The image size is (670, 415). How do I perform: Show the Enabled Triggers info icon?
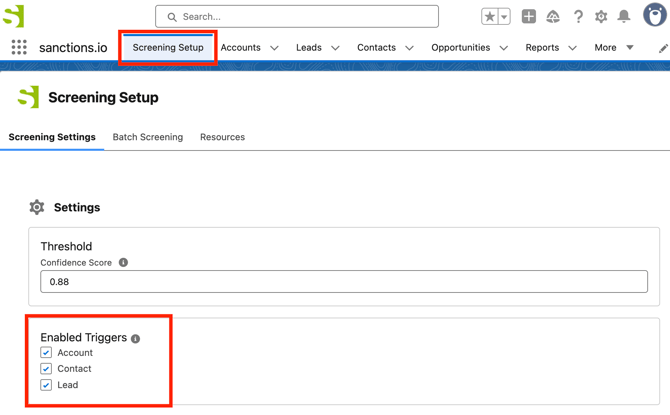[x=135, y=338]
